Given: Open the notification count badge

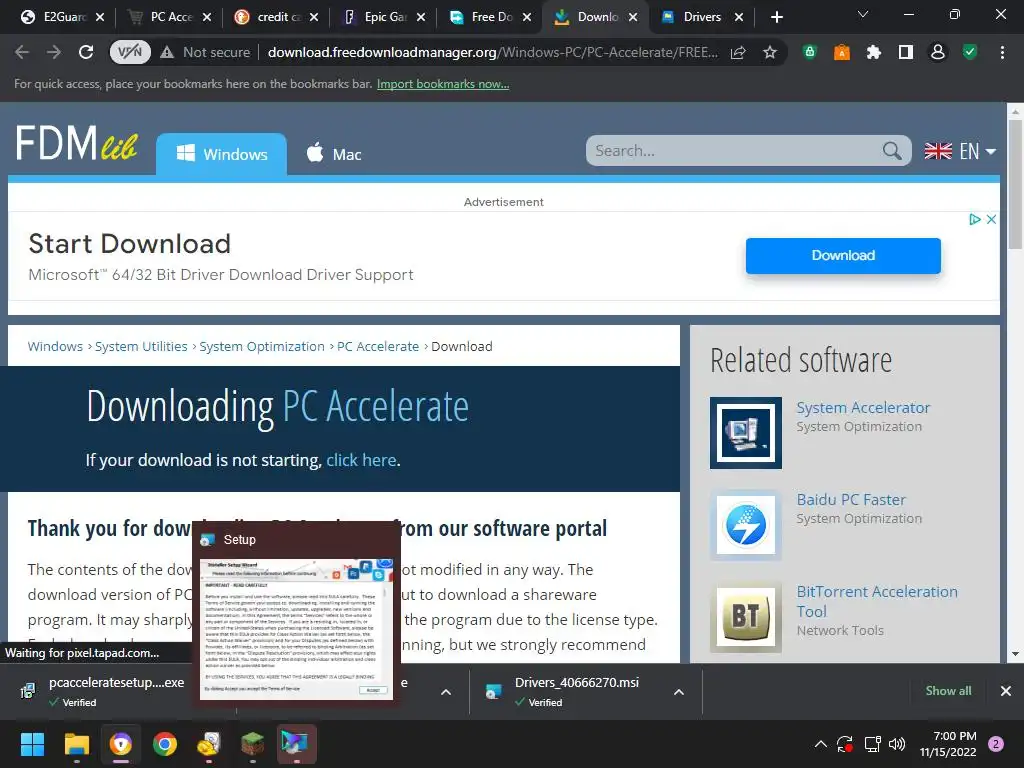Looking at the screenshot, I should pyautogui.click(x=996, y=744).
